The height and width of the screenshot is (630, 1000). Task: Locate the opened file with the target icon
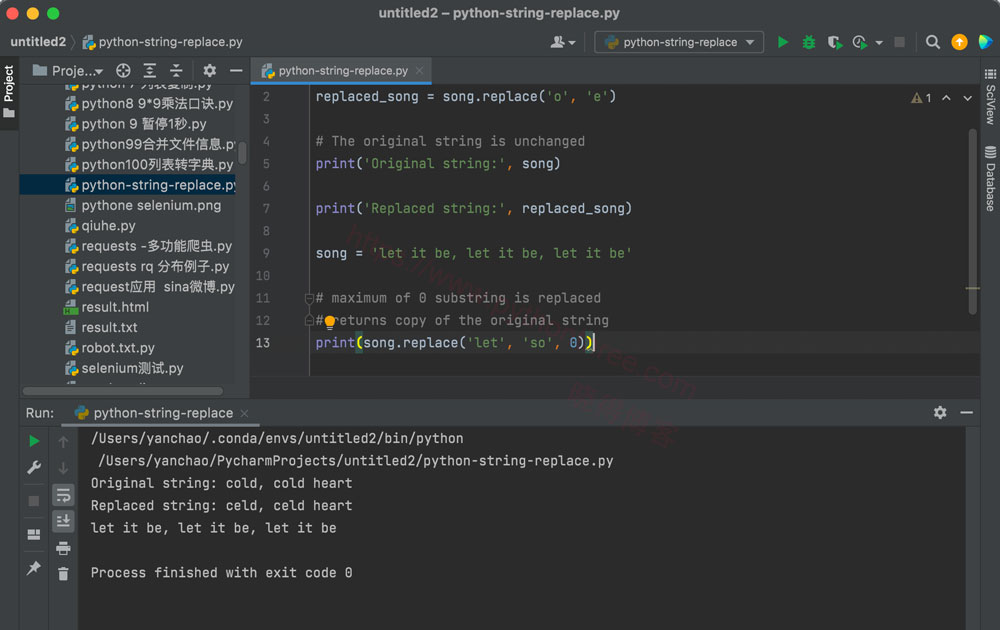coord(123,71)
